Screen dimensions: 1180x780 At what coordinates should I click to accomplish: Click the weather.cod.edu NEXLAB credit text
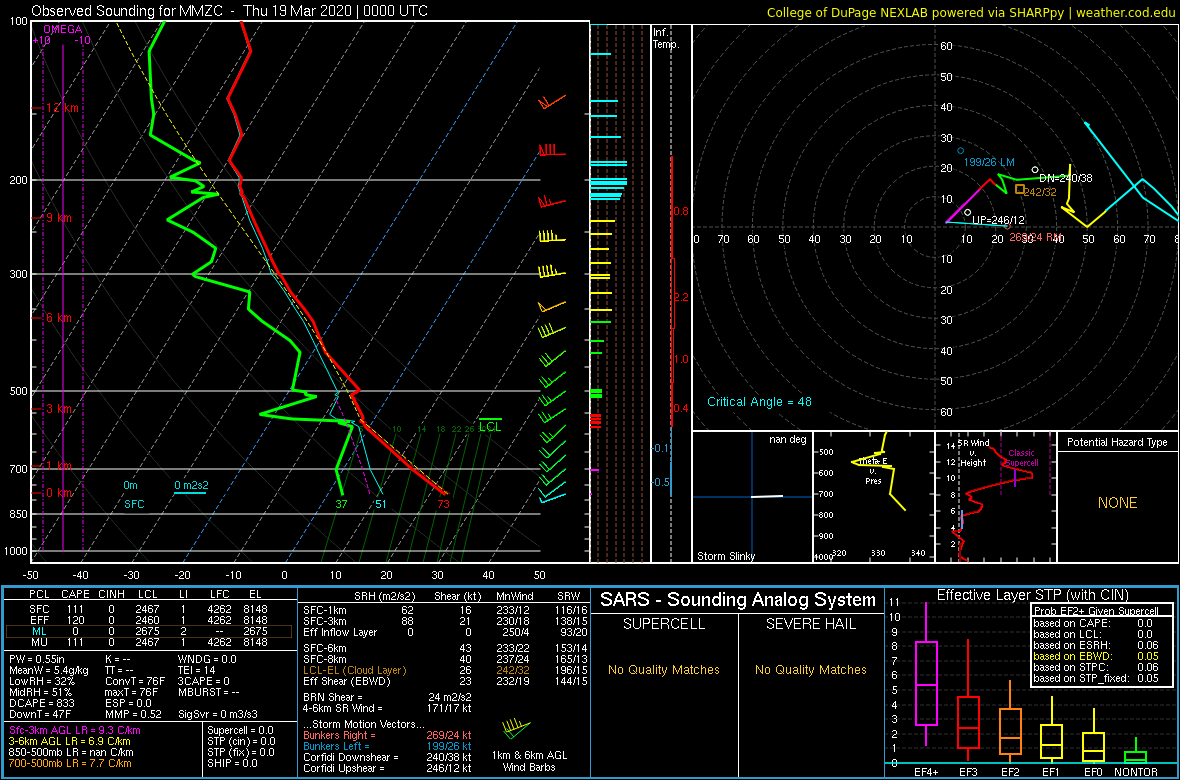click(x=971, y=12)
